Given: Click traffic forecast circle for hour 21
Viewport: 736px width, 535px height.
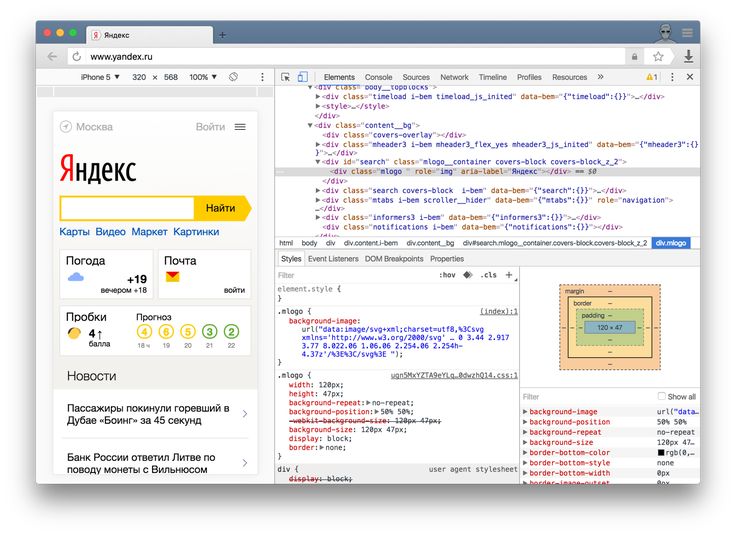Looking at the screenshot, I should point(209,332).
